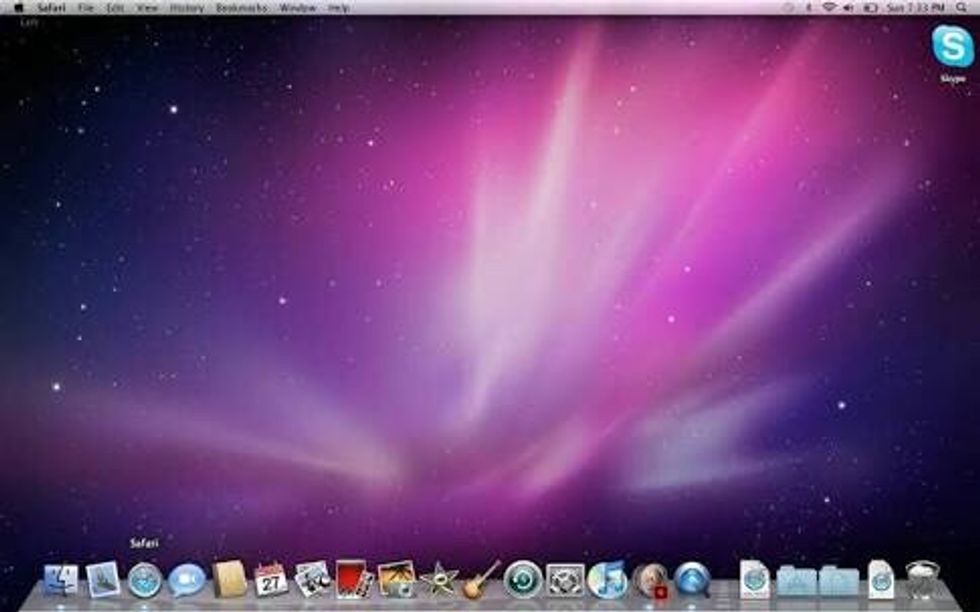Viewport: 980px width, 612px height.
Task: Open the History menu
Action: 186,7
